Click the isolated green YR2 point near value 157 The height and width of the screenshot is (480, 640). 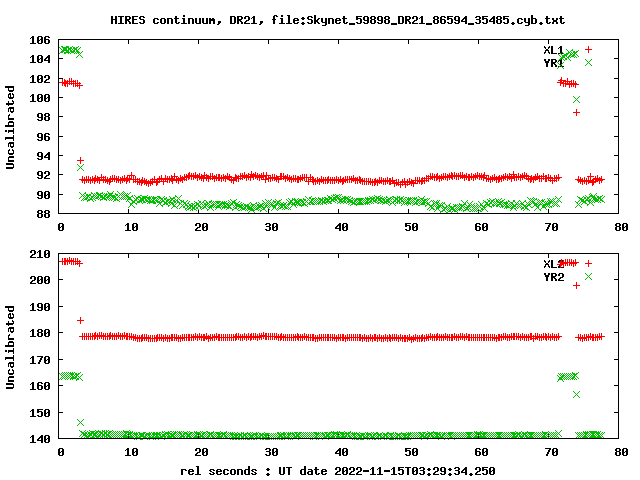576,394
